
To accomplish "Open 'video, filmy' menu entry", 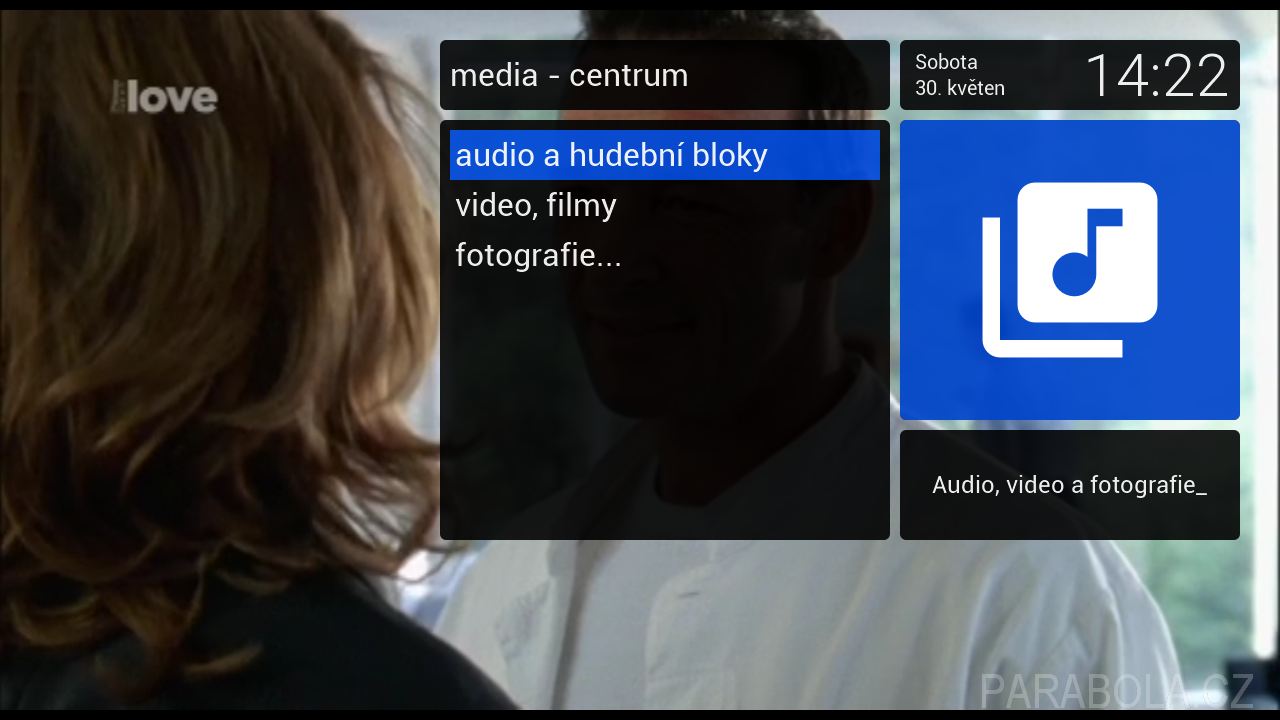I will [665, 205].
